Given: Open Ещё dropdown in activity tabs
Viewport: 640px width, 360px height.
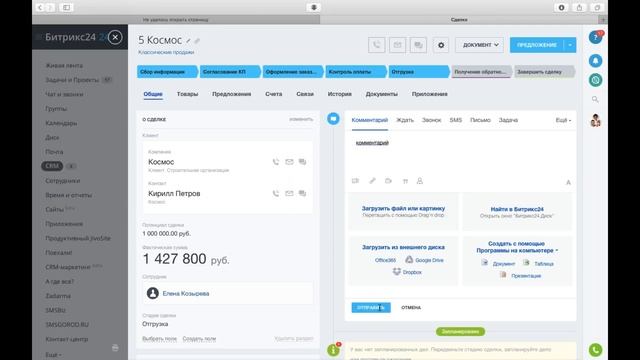Looking at the screenshot, I should click(x=563, y=120).
